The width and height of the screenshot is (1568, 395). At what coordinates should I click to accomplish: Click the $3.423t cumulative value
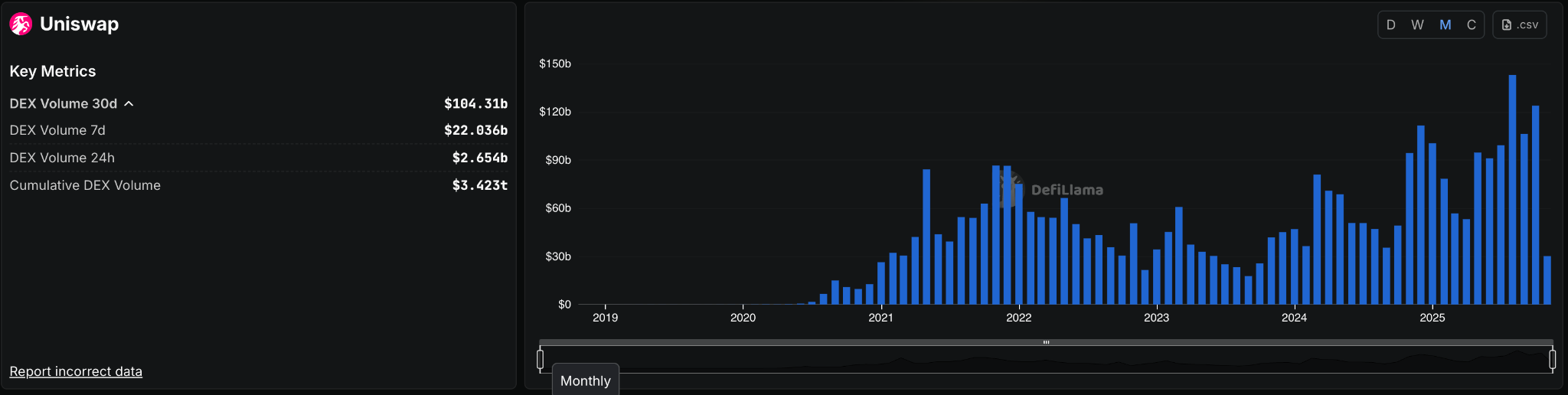coord(480,185)
